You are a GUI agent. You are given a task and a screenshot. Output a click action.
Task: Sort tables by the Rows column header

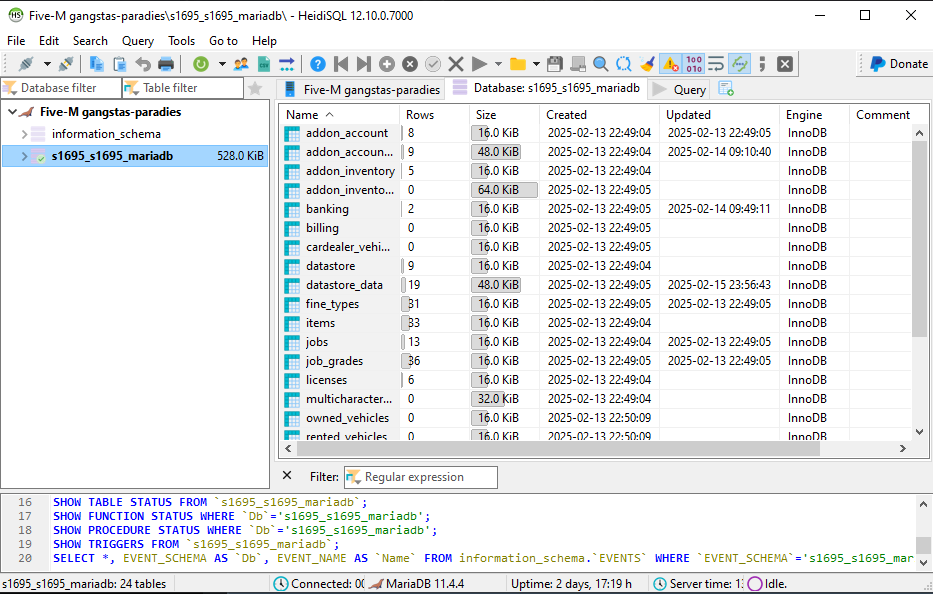pyautogui.click(x=420, y=115)
